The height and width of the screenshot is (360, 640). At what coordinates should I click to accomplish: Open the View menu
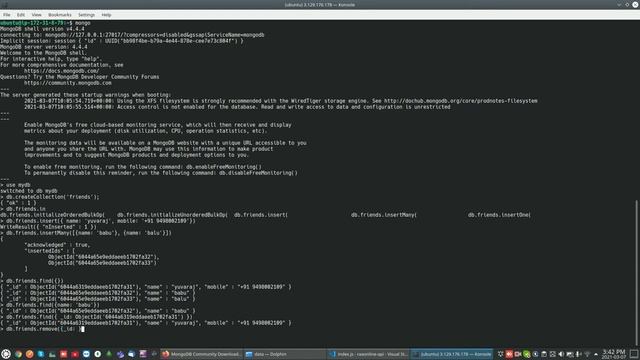tap(36, 15)
